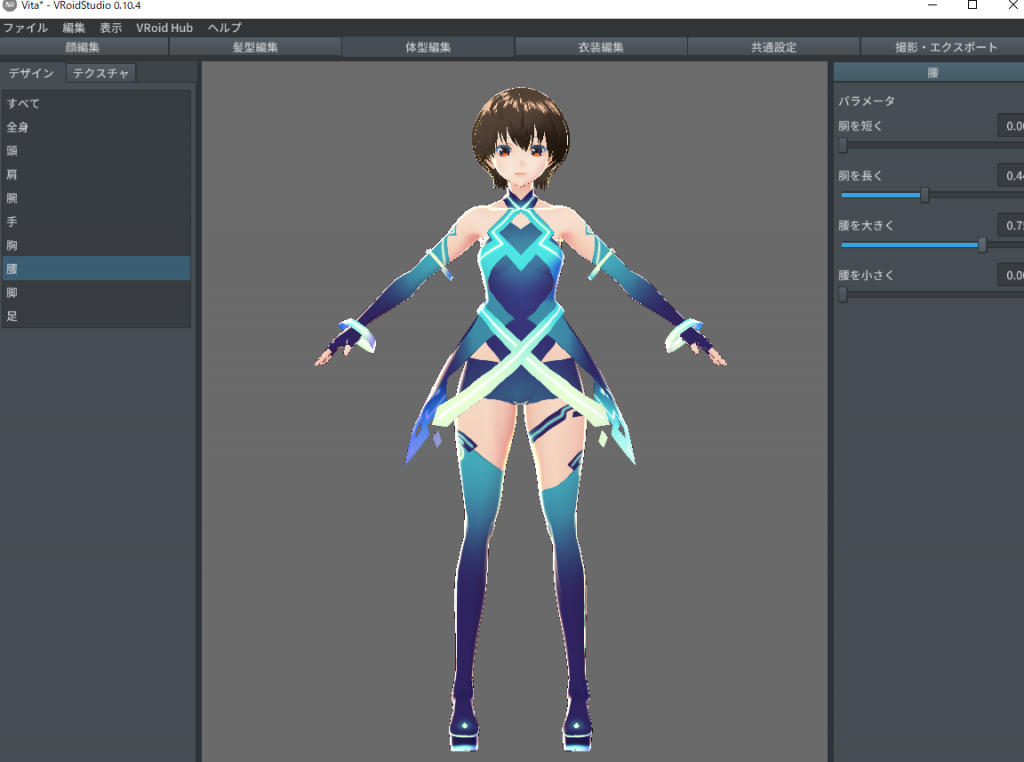Choose 頭 from the body part list

pyautogui.click(x=12, y=151)
